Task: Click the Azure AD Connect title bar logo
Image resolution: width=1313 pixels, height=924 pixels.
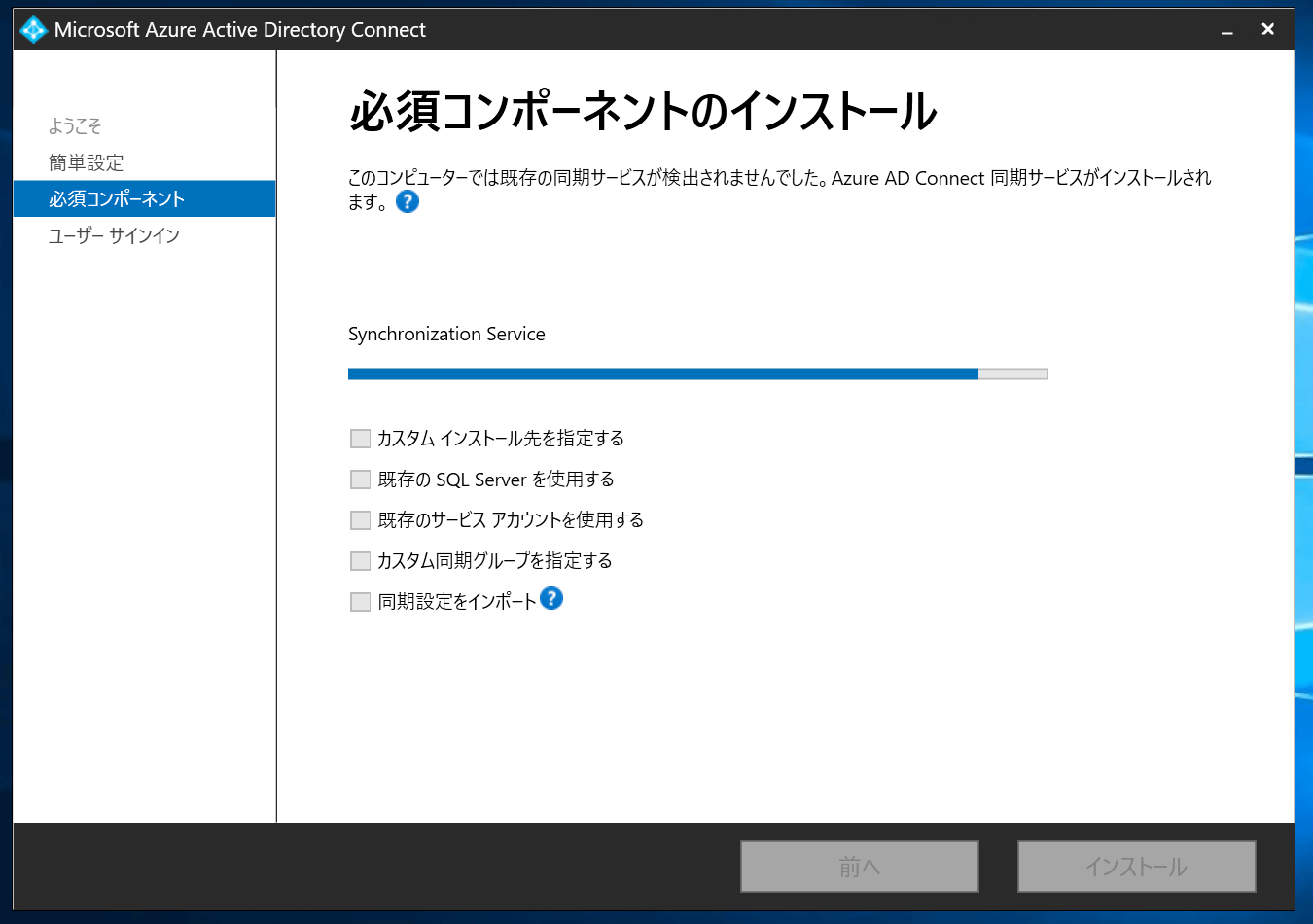Action: pos(33,29)
